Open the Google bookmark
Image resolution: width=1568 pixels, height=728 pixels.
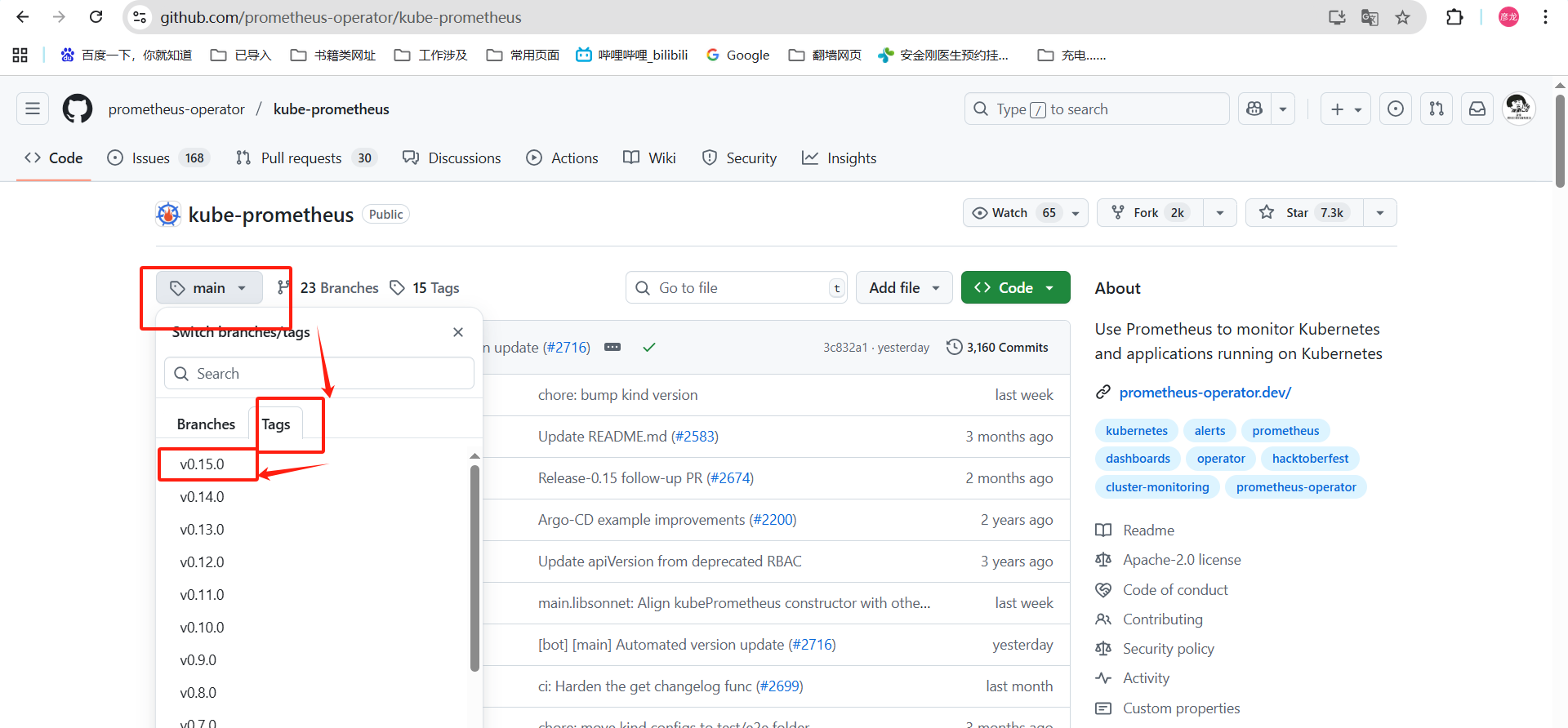click(x=737, y=55)
